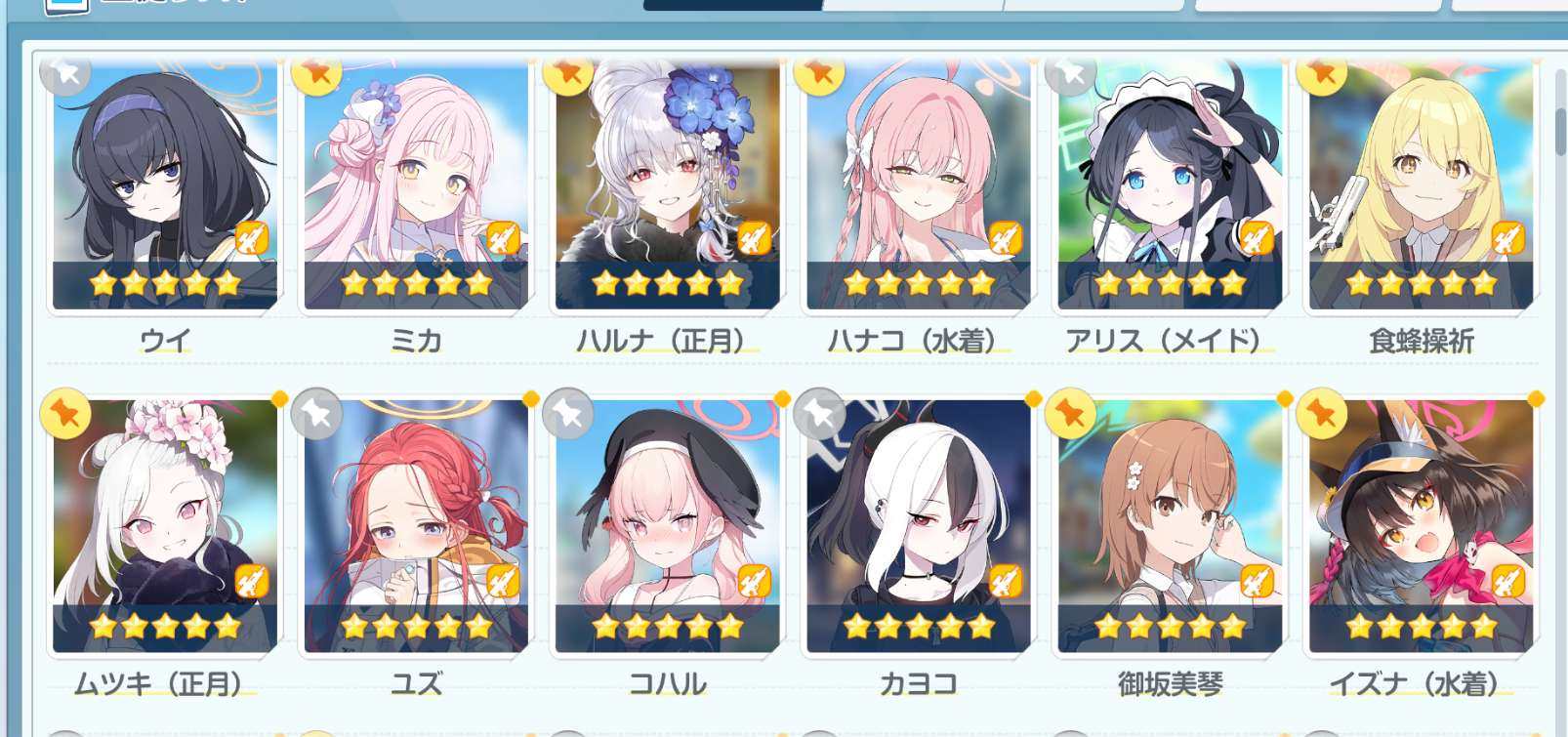Click the pin icon on アリス（メイド）
1568x737 pixels.
coord(1070,71)
